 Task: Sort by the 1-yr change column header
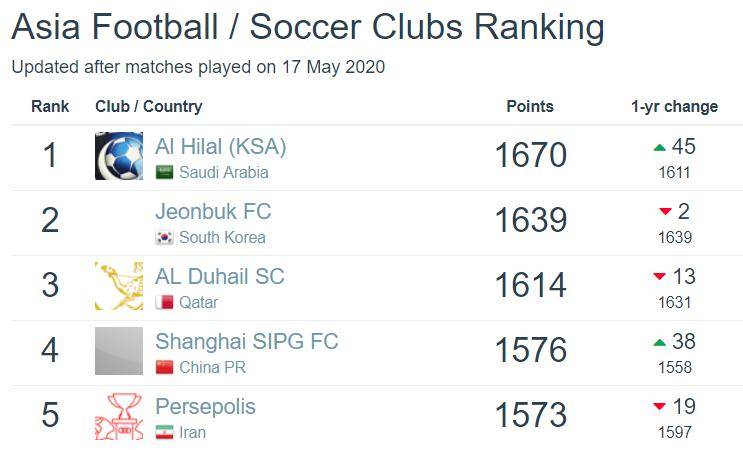[674, 107]
